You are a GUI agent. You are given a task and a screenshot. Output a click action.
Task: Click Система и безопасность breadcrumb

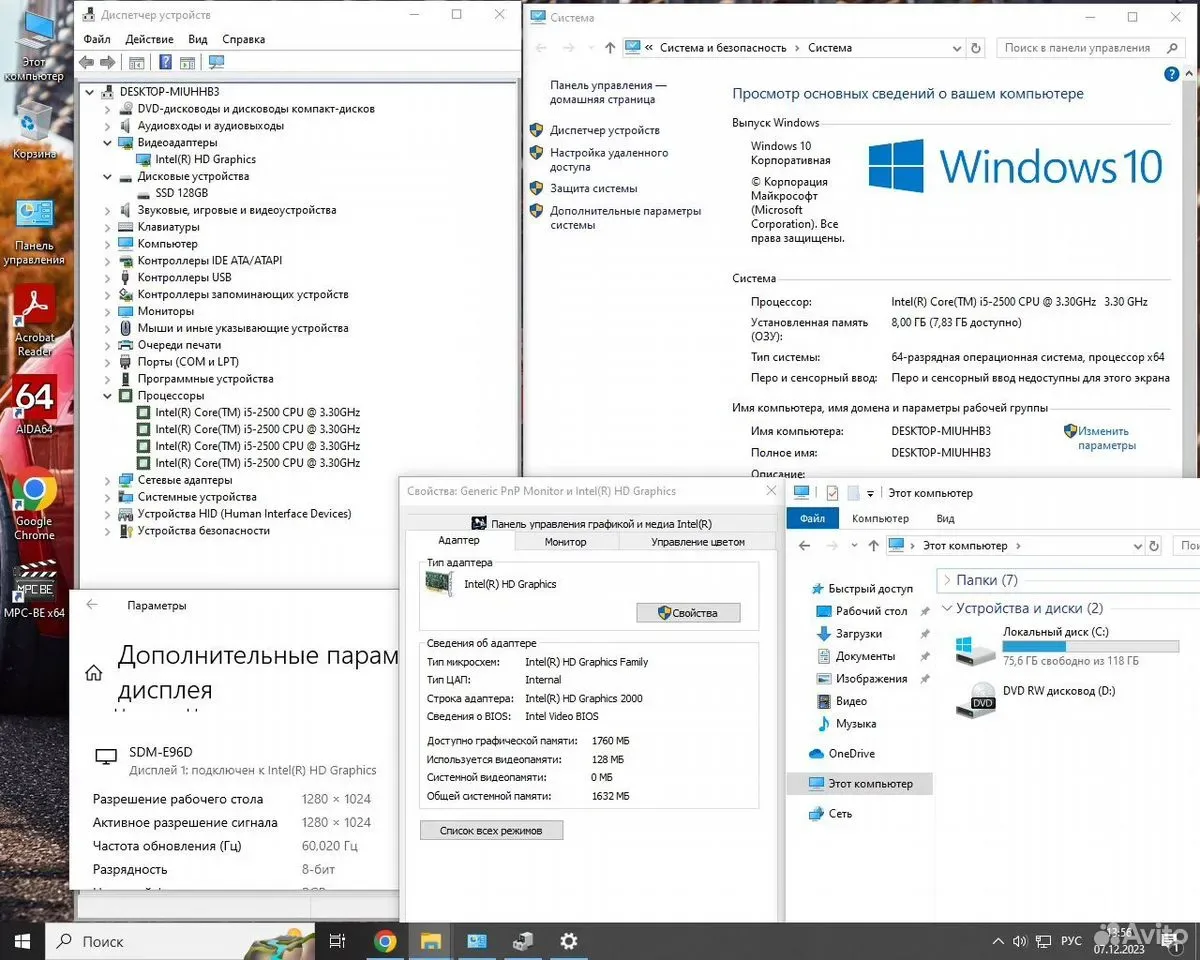[x=723, y=47]
